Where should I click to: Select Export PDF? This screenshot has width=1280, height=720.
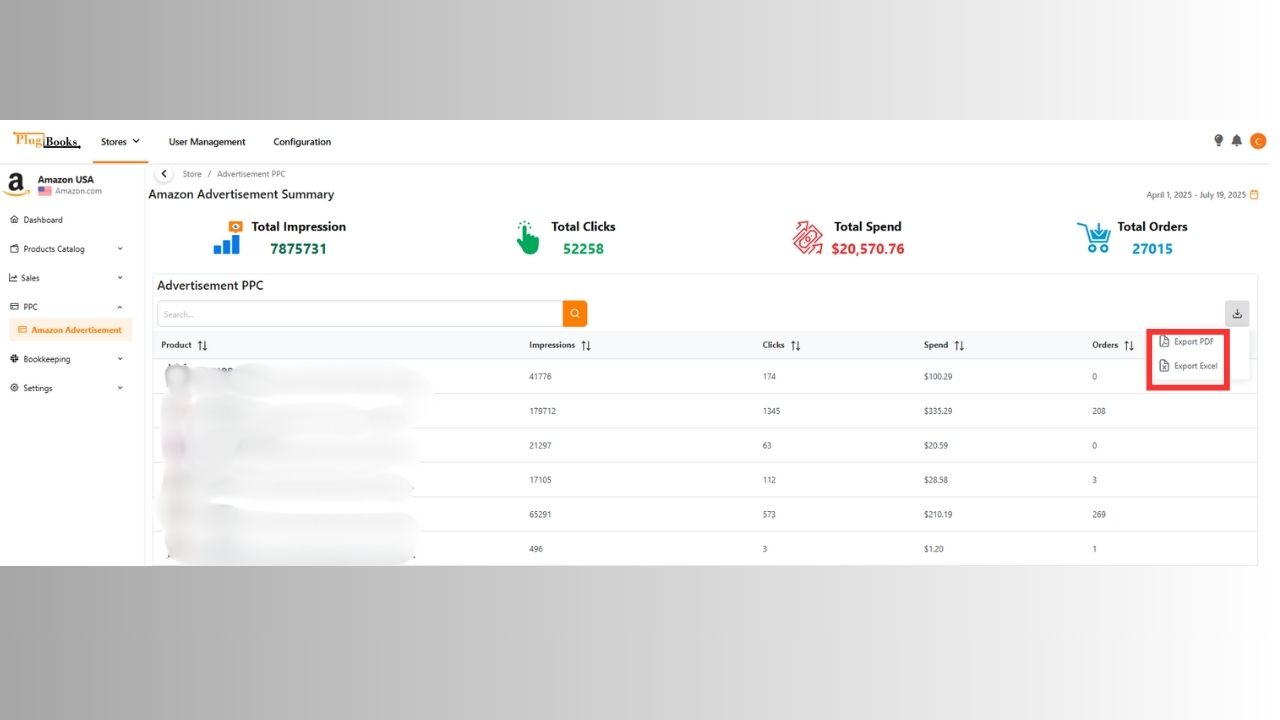[x=1189, y=341]
